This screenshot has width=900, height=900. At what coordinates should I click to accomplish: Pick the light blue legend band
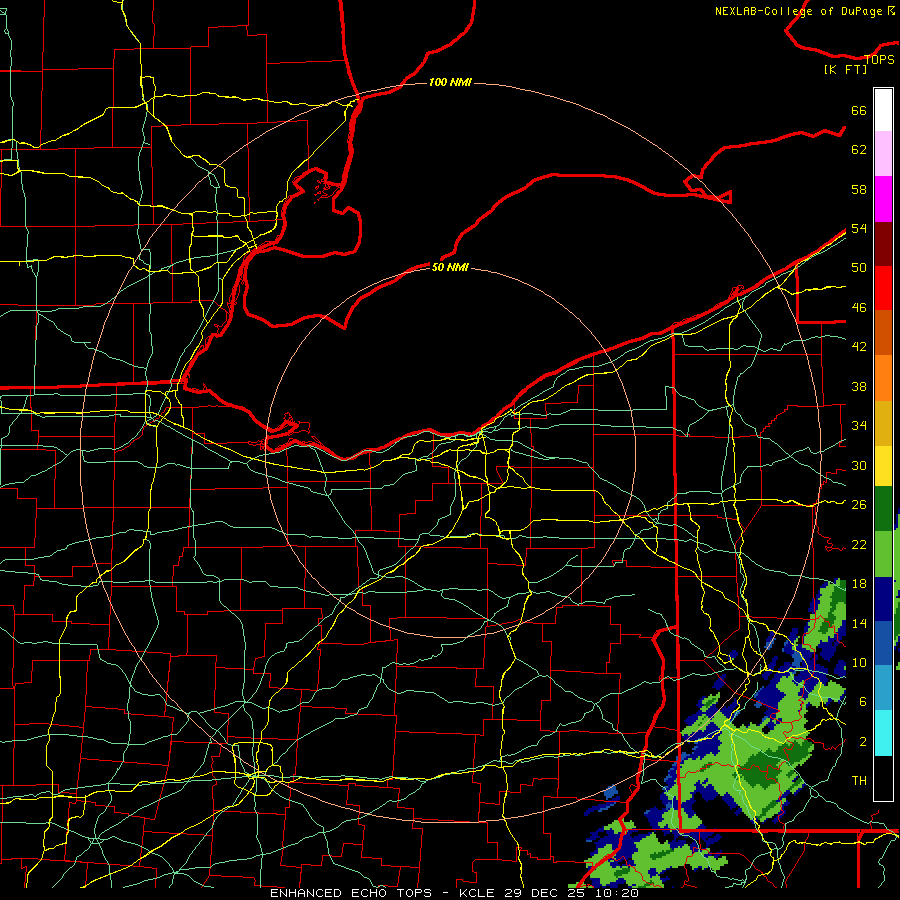[883, 687]
